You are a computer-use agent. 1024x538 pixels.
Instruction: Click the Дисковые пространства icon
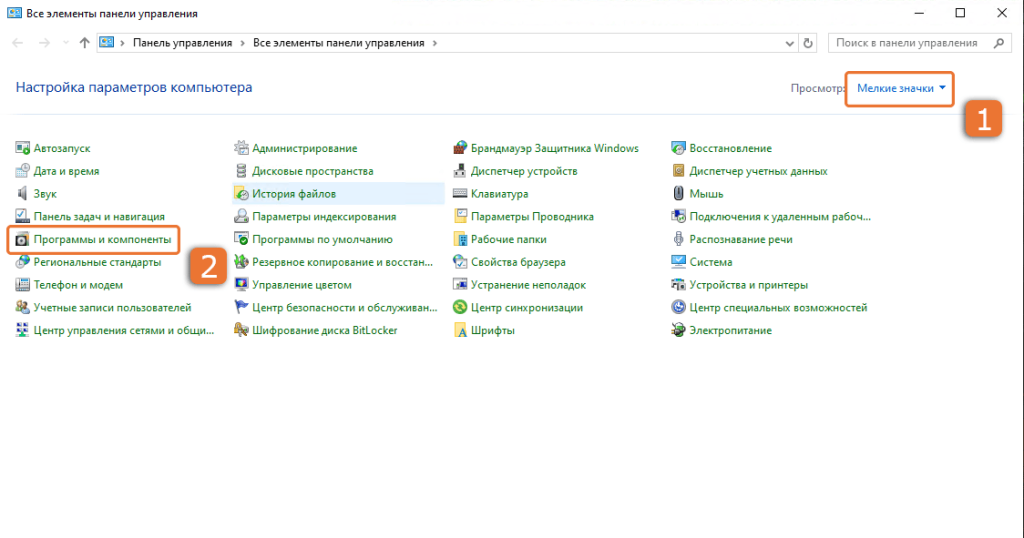pos(241,171)
